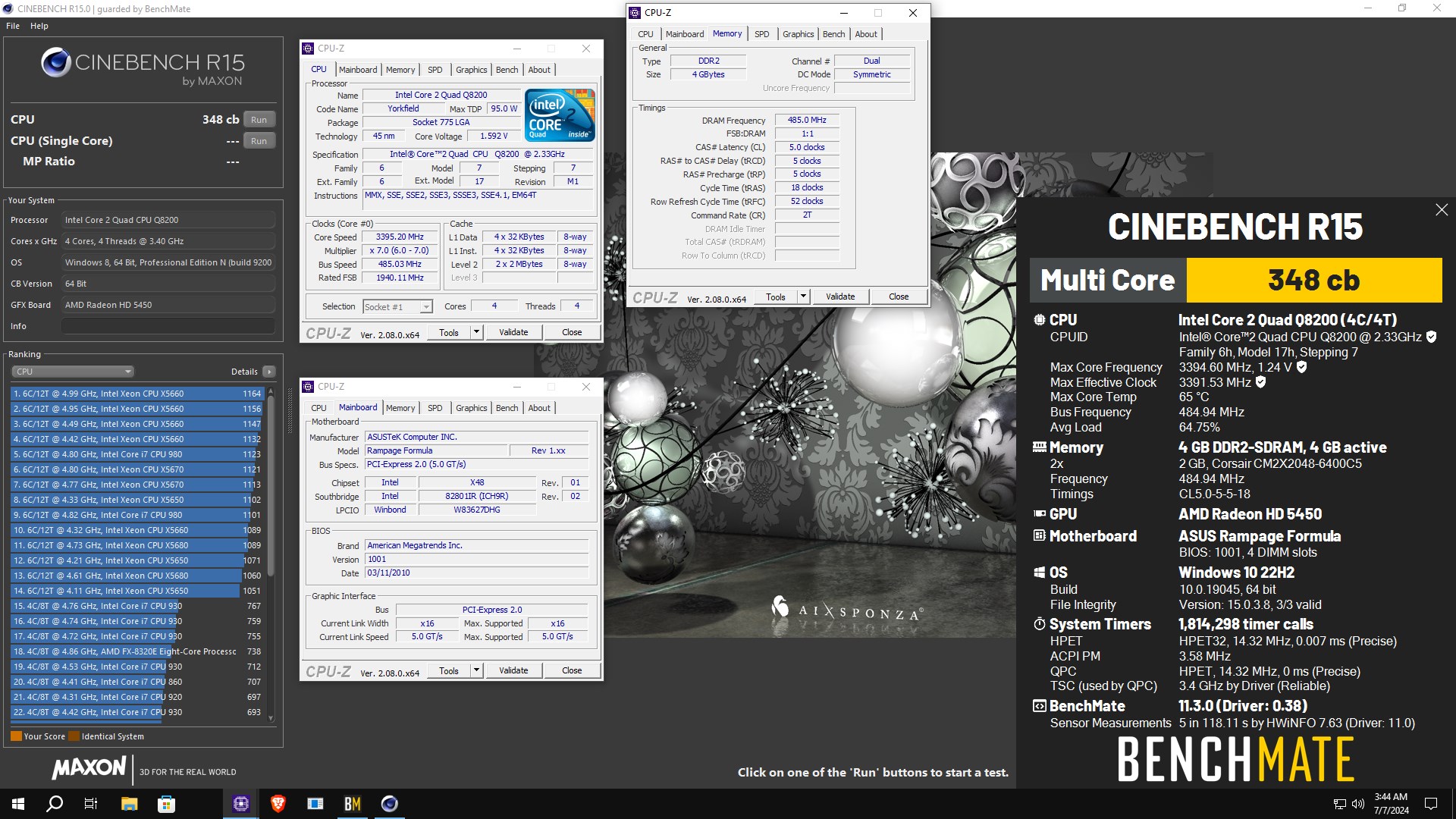Switch to Cinebench via its taskbar icon
Image resolution: width=1456 pixels, height=819 pixels.
[x=390, y=804]
